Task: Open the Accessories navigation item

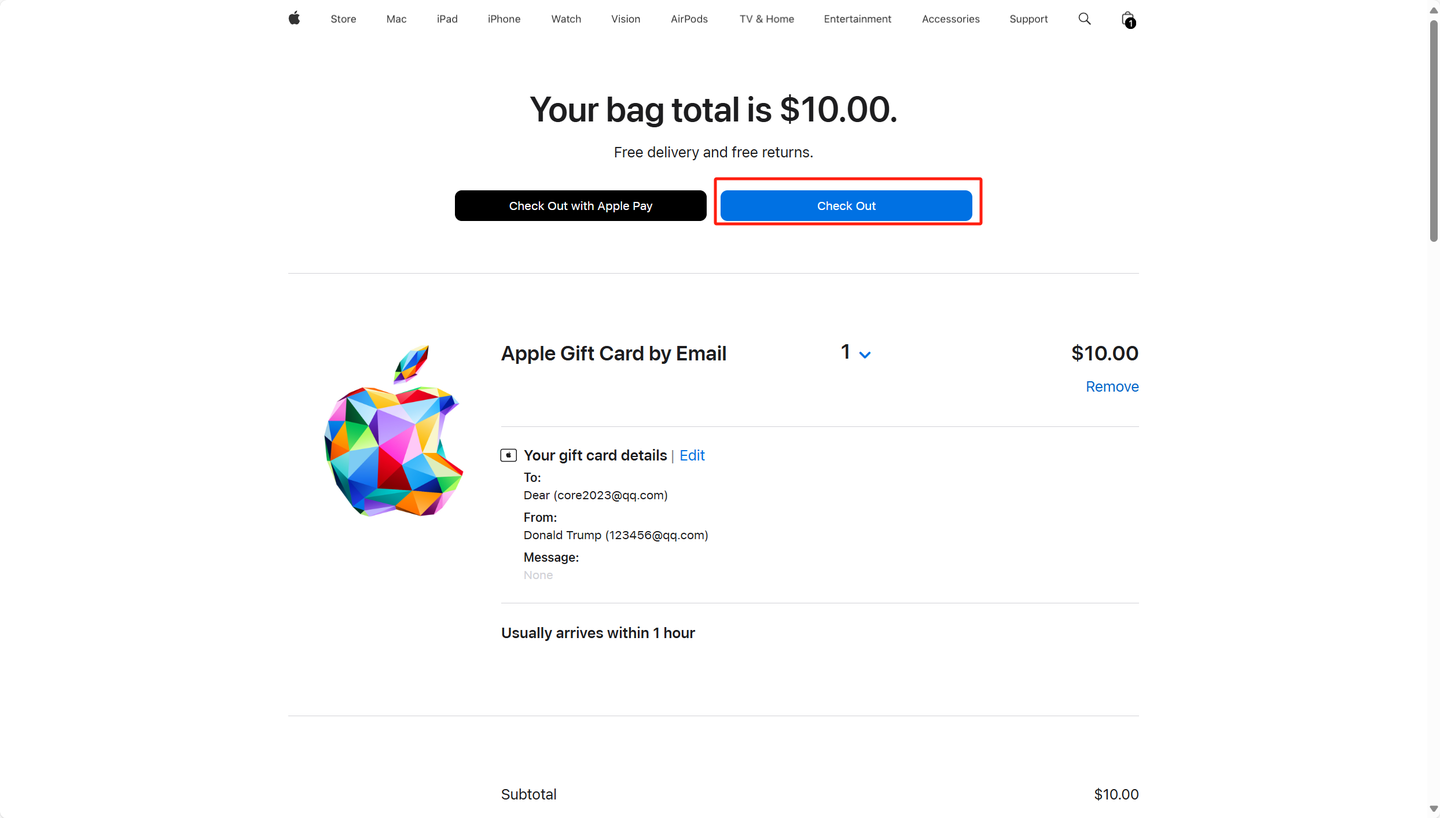Action: coord(951,19)
